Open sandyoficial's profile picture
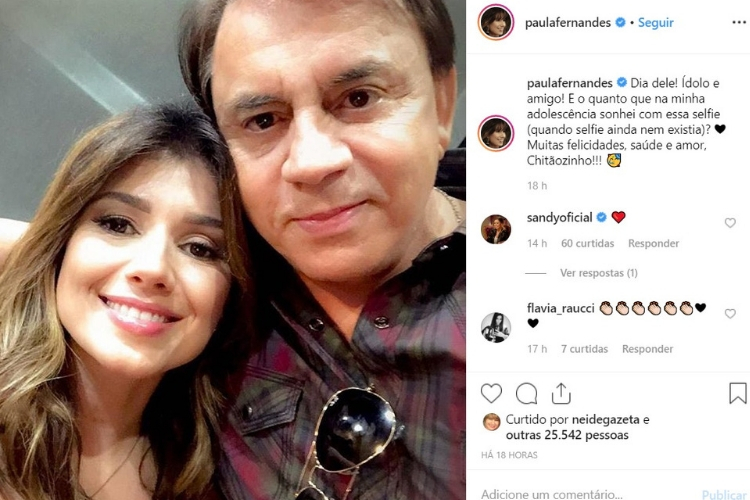The width and height of the screenshot is (750, 500). tap(496, 229)
